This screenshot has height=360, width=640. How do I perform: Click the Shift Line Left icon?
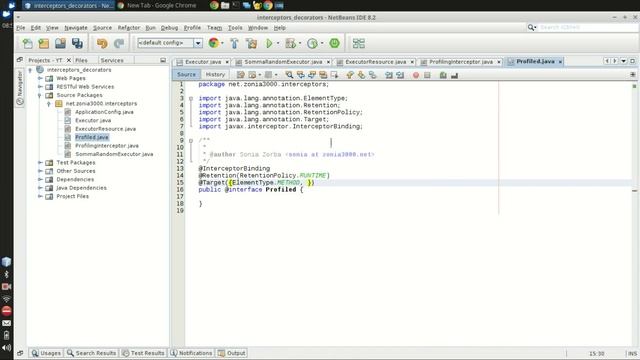point(389,75)
